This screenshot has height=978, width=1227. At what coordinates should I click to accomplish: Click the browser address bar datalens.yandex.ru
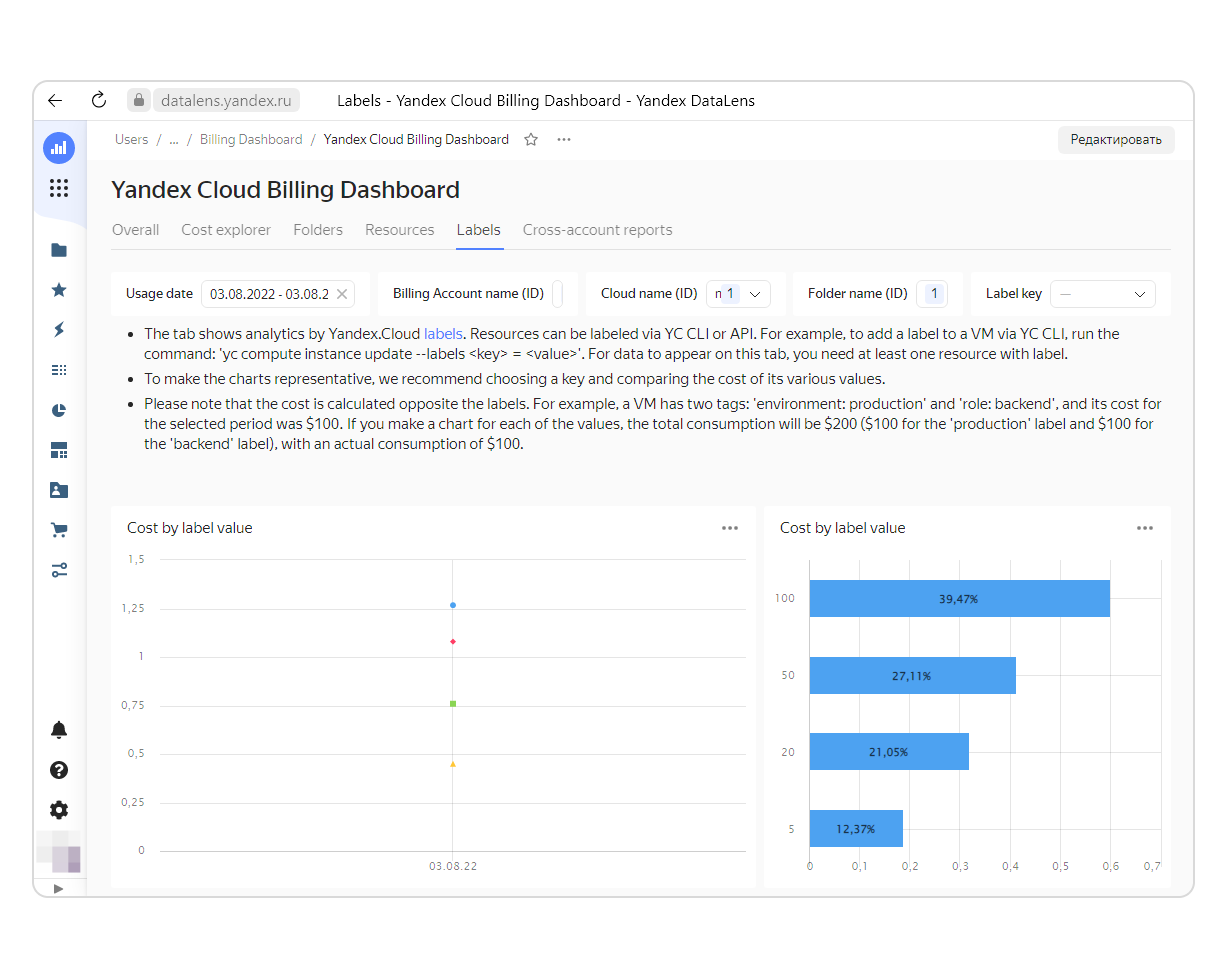click(x=226, y=100)
